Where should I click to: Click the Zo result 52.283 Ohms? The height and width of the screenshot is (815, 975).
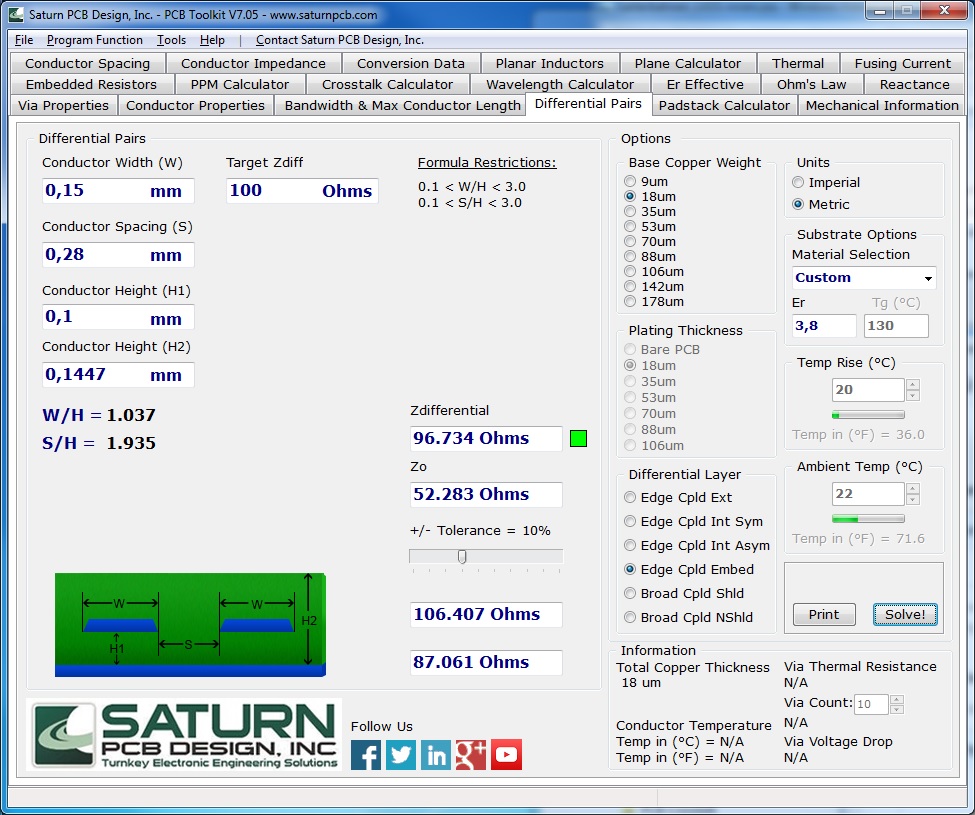(486, 495)
